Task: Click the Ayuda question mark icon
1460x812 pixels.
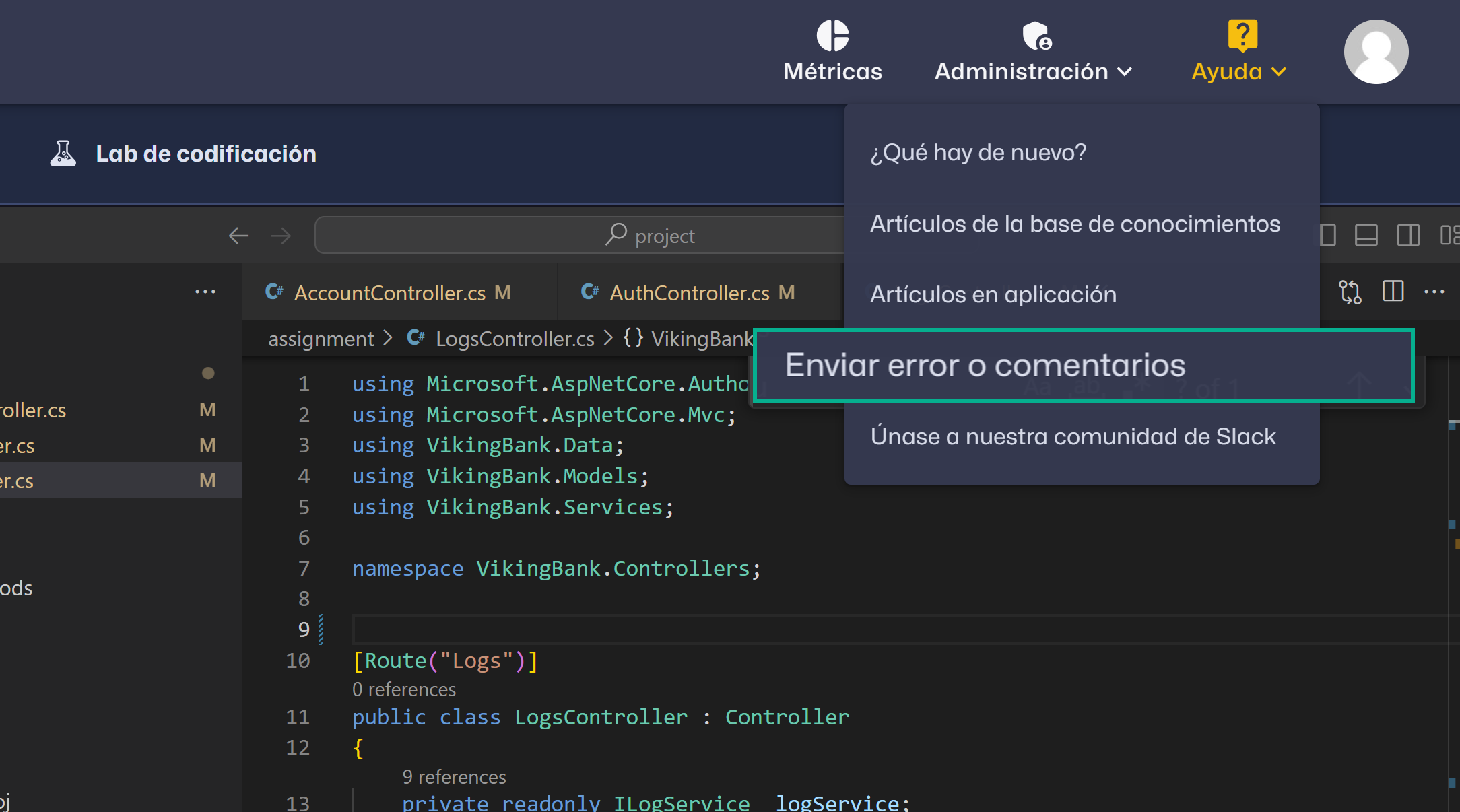Action: pos(1242,35)
